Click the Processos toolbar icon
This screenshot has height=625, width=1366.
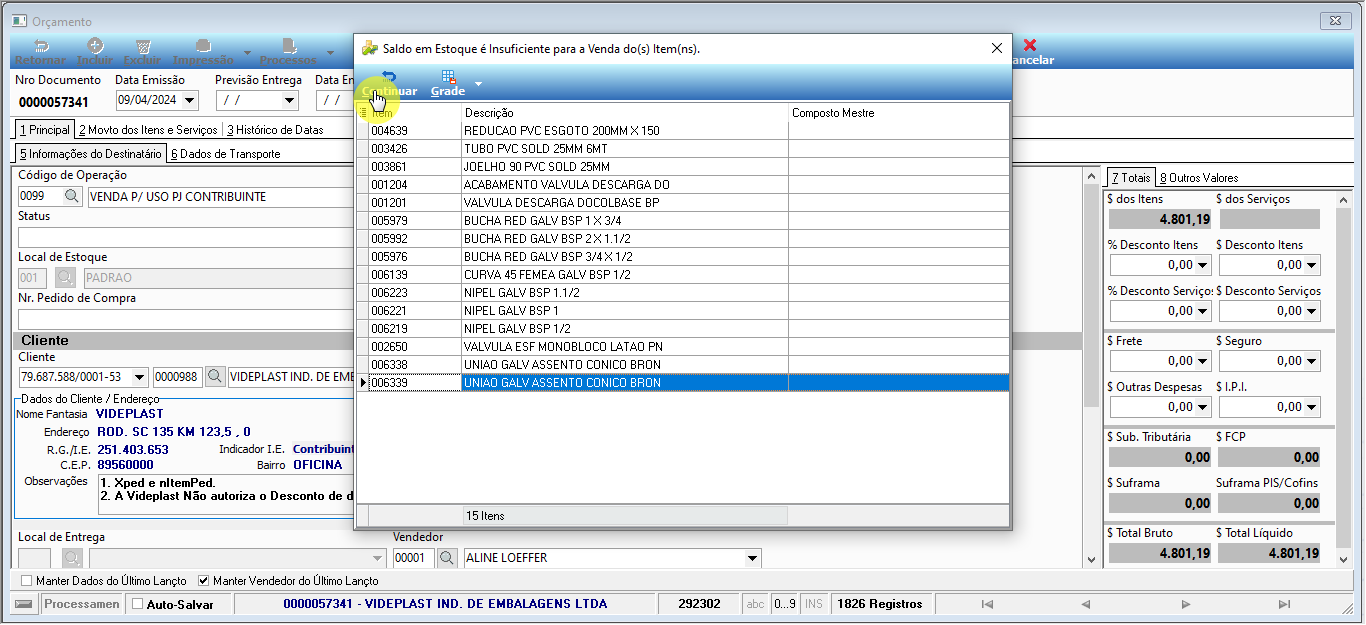pos(288,52)
